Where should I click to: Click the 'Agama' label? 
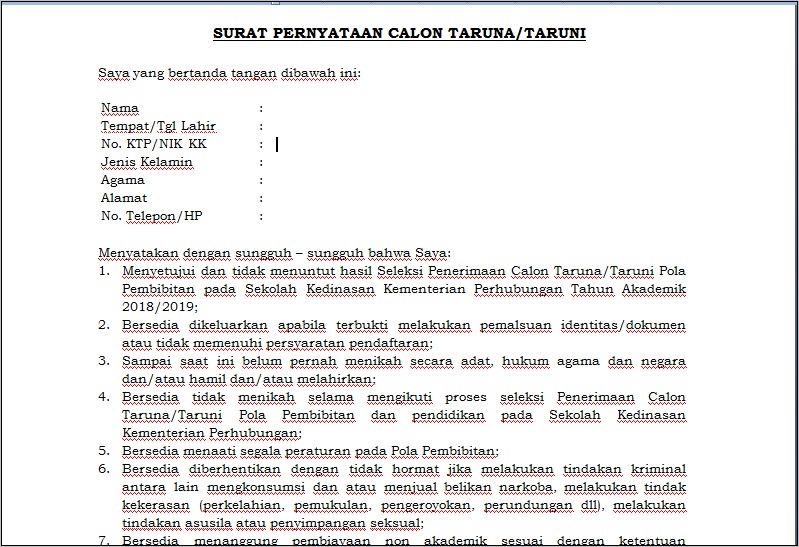point(123,180)
